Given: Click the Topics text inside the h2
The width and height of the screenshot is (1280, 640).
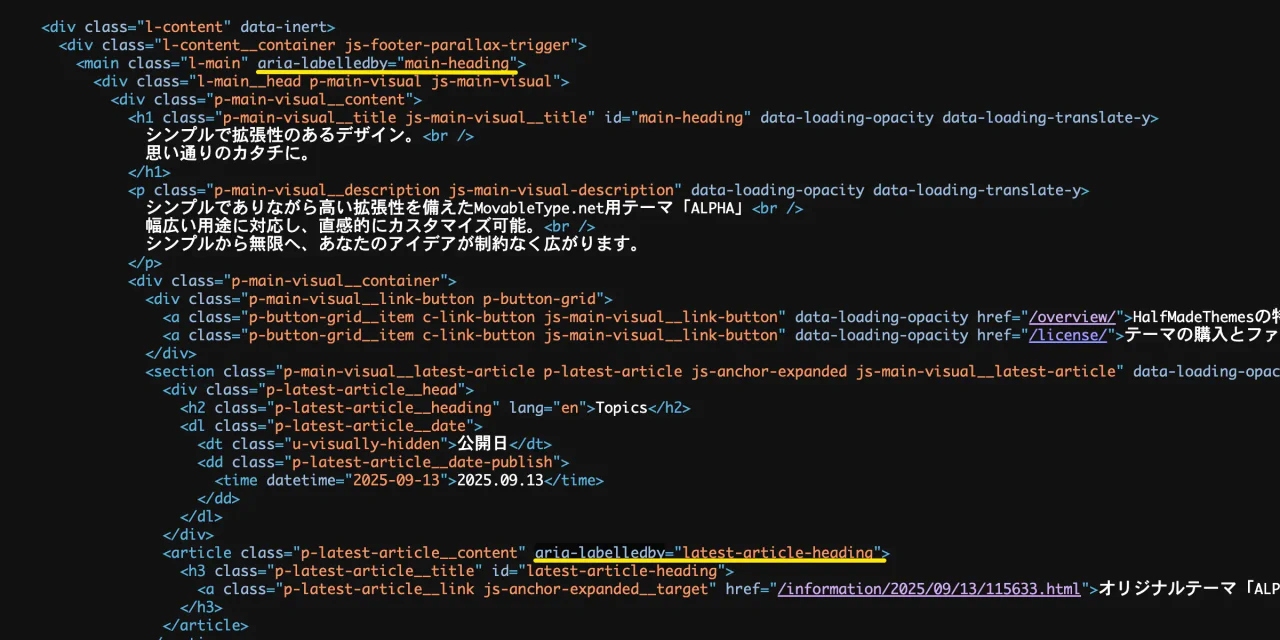Looking at the screenshot, I should pos(622,408).
